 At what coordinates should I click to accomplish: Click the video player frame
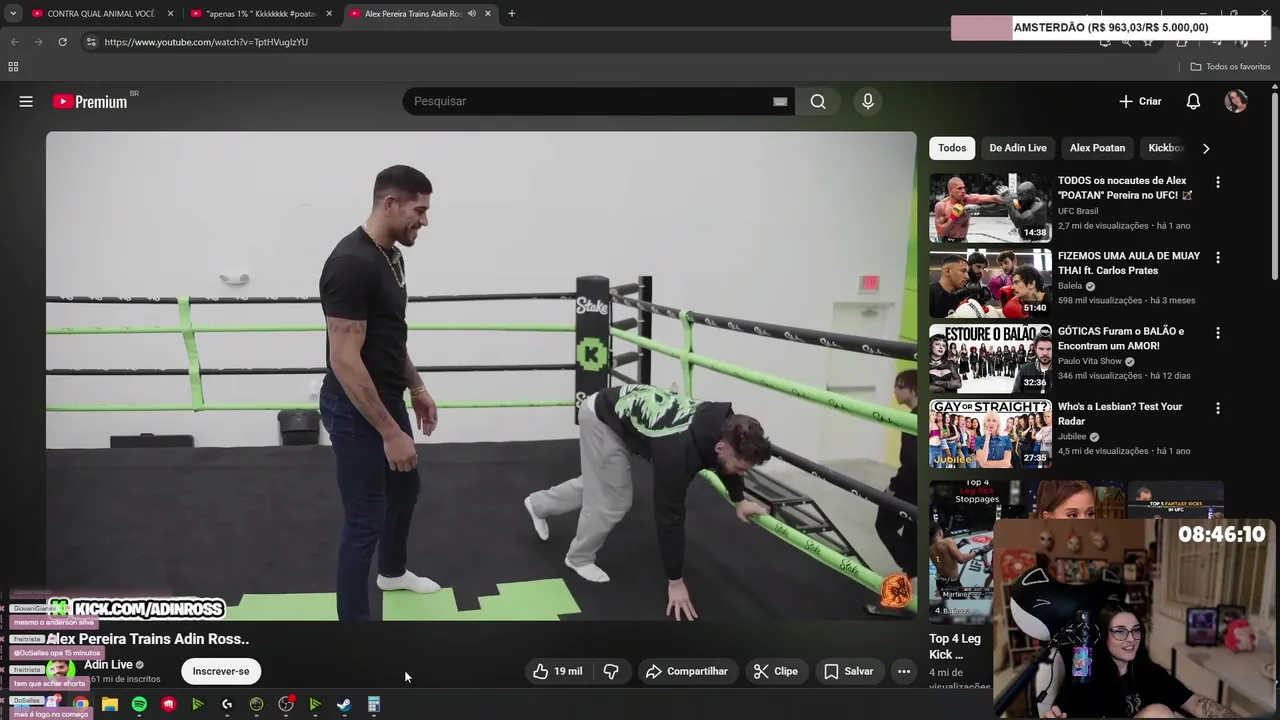481,376
